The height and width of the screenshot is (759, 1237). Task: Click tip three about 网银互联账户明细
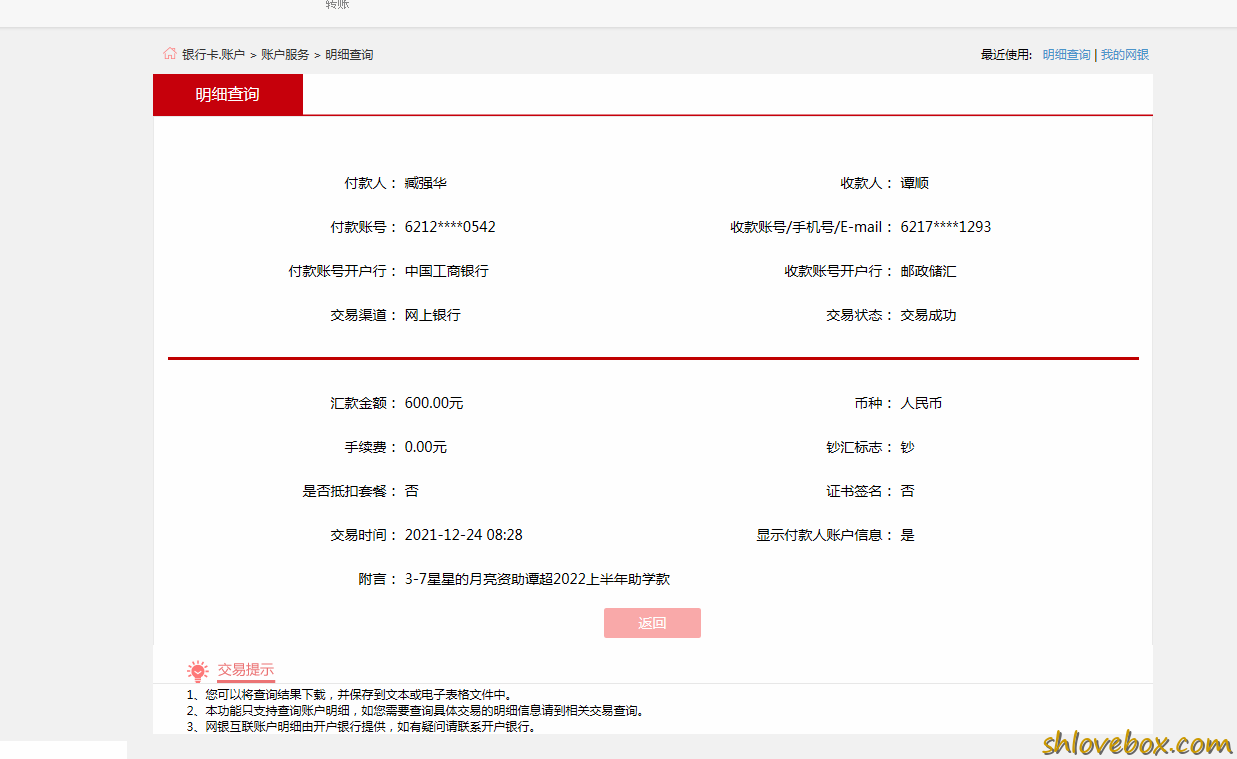pos(362,727)
